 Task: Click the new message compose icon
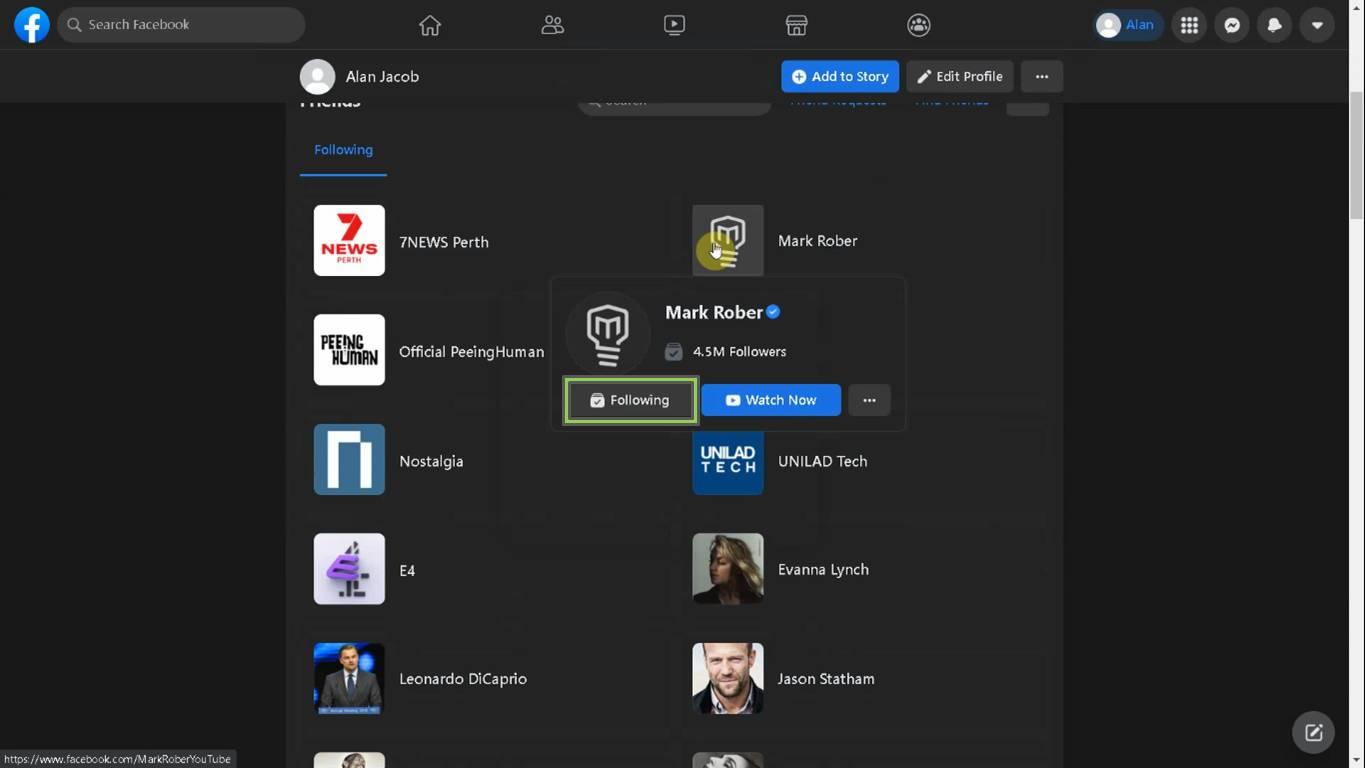pyautogui.click(x=1313, y=733)
